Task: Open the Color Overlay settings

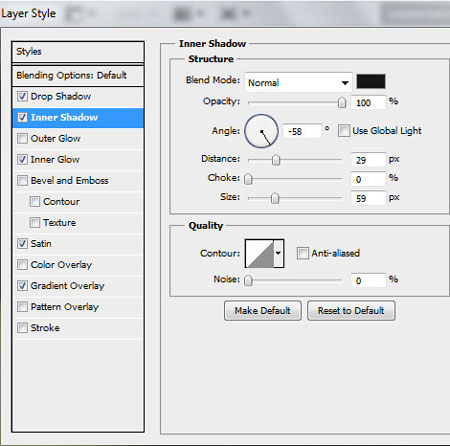Action: coord(61,265)
